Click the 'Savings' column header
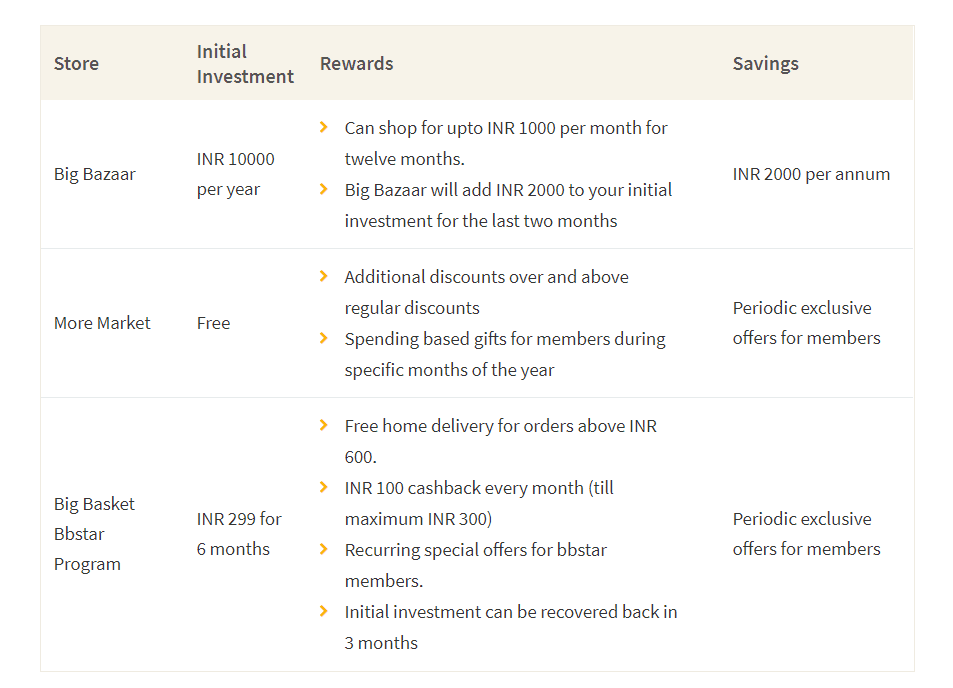Viewport: 953px width, 688px height. [766, 63]
